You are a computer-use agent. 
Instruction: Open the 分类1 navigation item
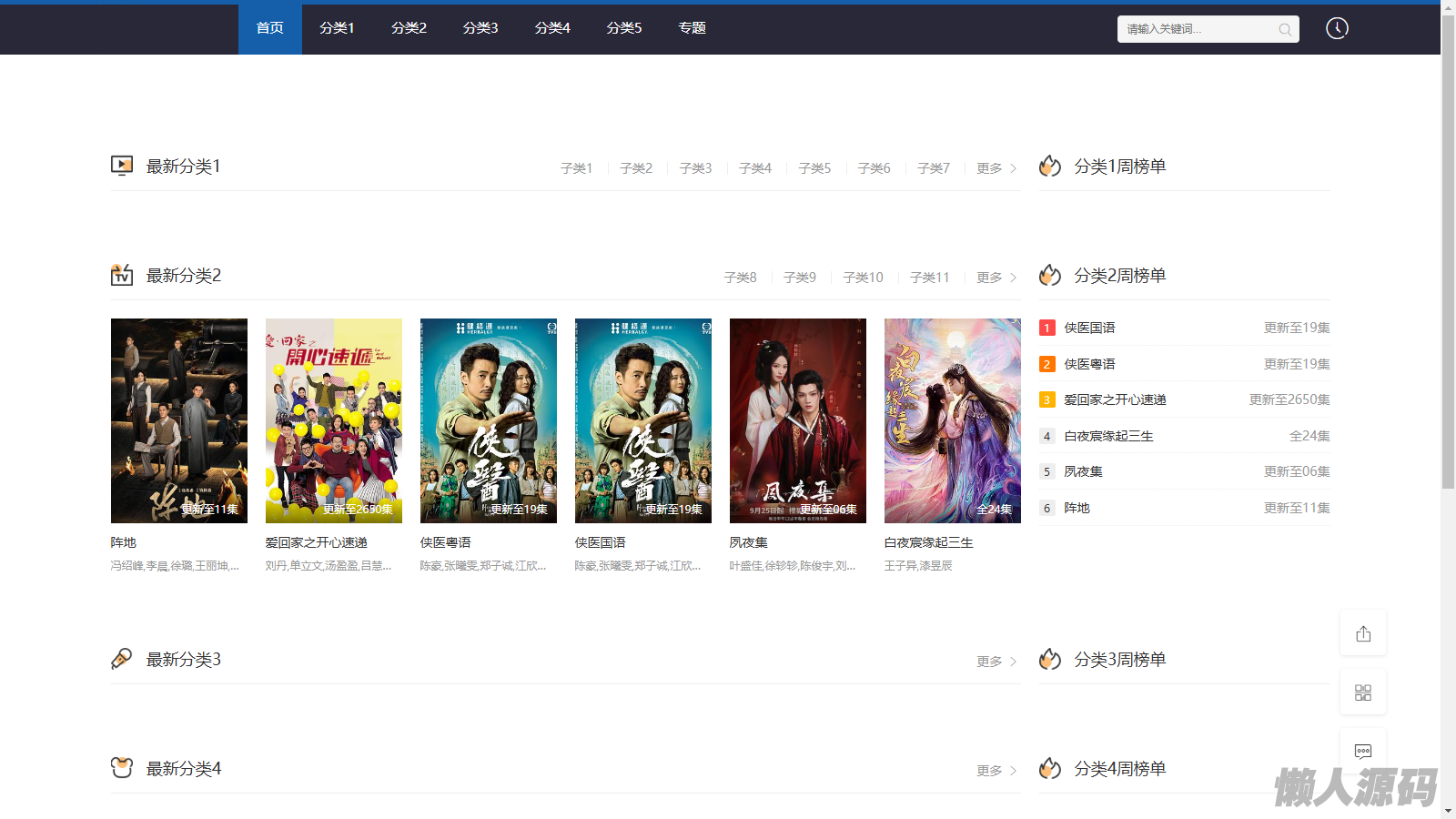(x=337, y=28)
